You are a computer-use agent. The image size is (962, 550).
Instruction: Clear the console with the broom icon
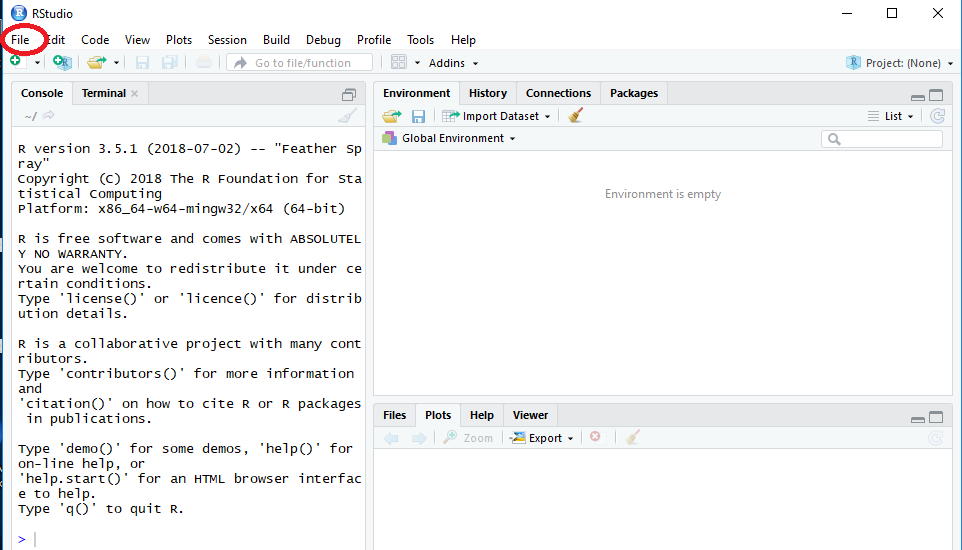pos(347,116)
